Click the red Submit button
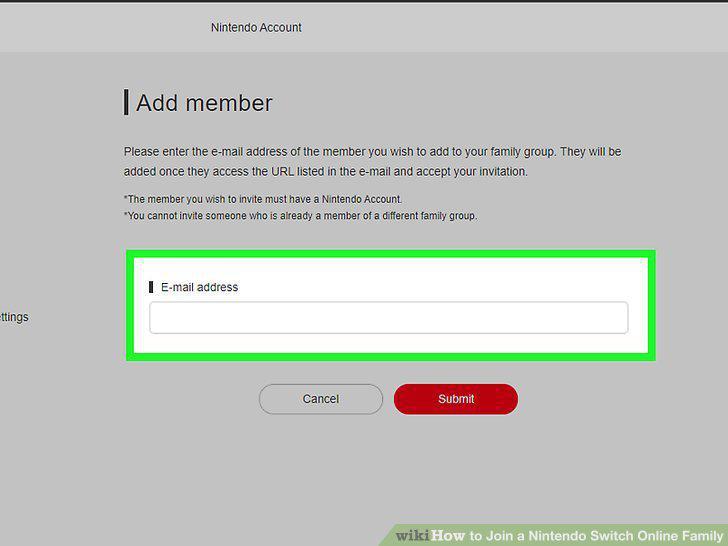Screen dimensions: 728x546 [x=456, y=399]
